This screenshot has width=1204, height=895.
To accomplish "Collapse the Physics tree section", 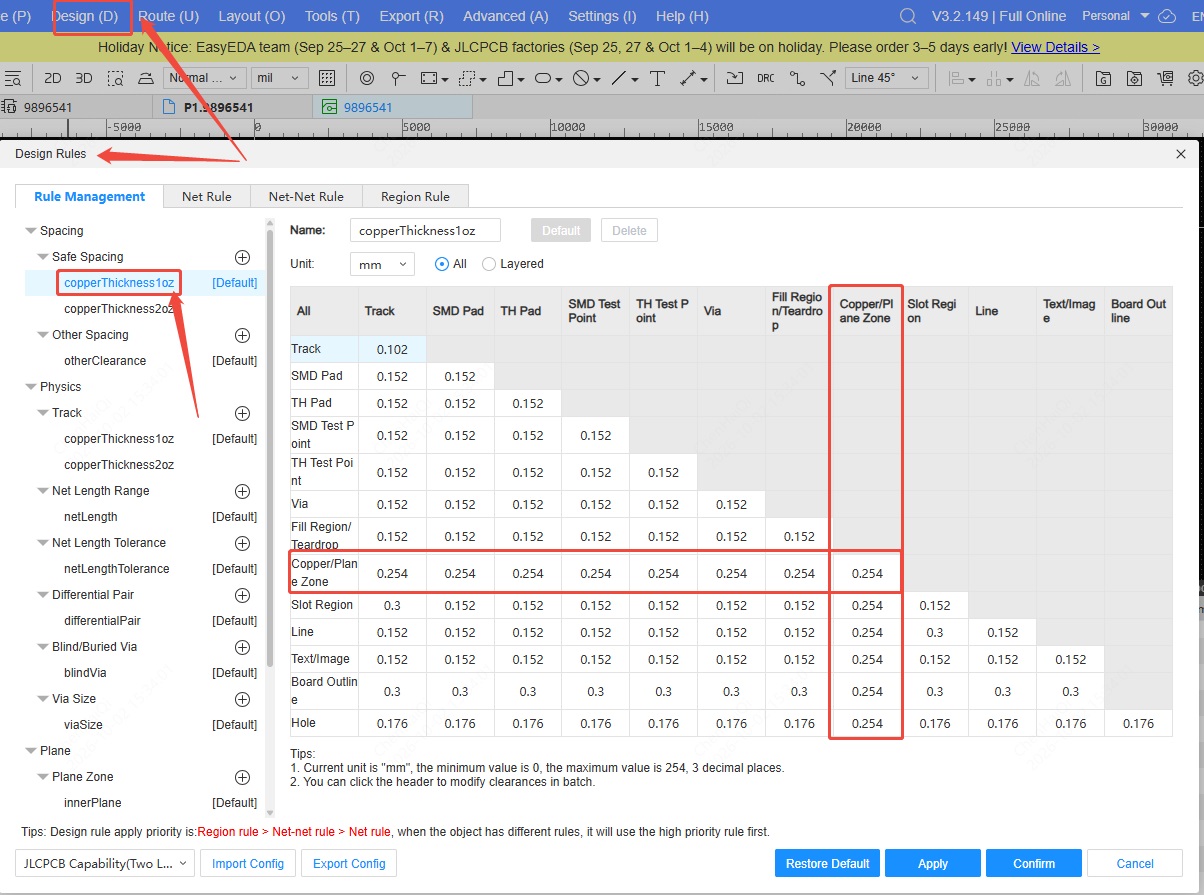I will coord(30,387).
